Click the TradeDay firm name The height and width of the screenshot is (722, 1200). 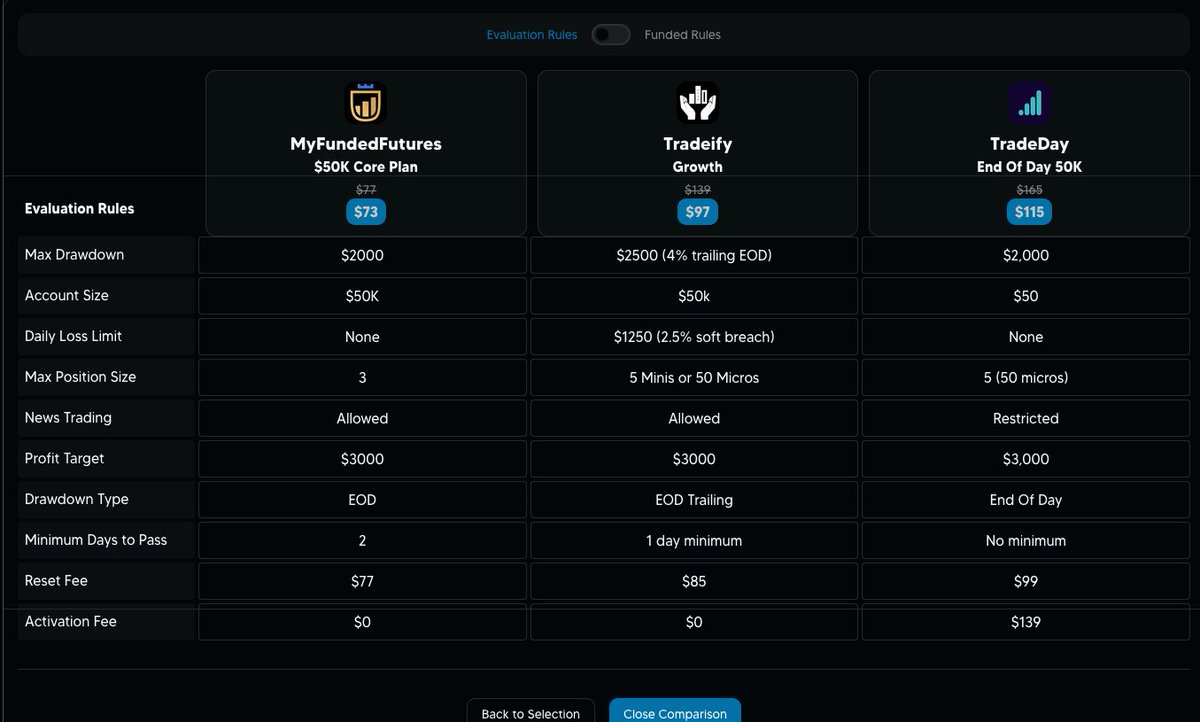click(1029, 144)
